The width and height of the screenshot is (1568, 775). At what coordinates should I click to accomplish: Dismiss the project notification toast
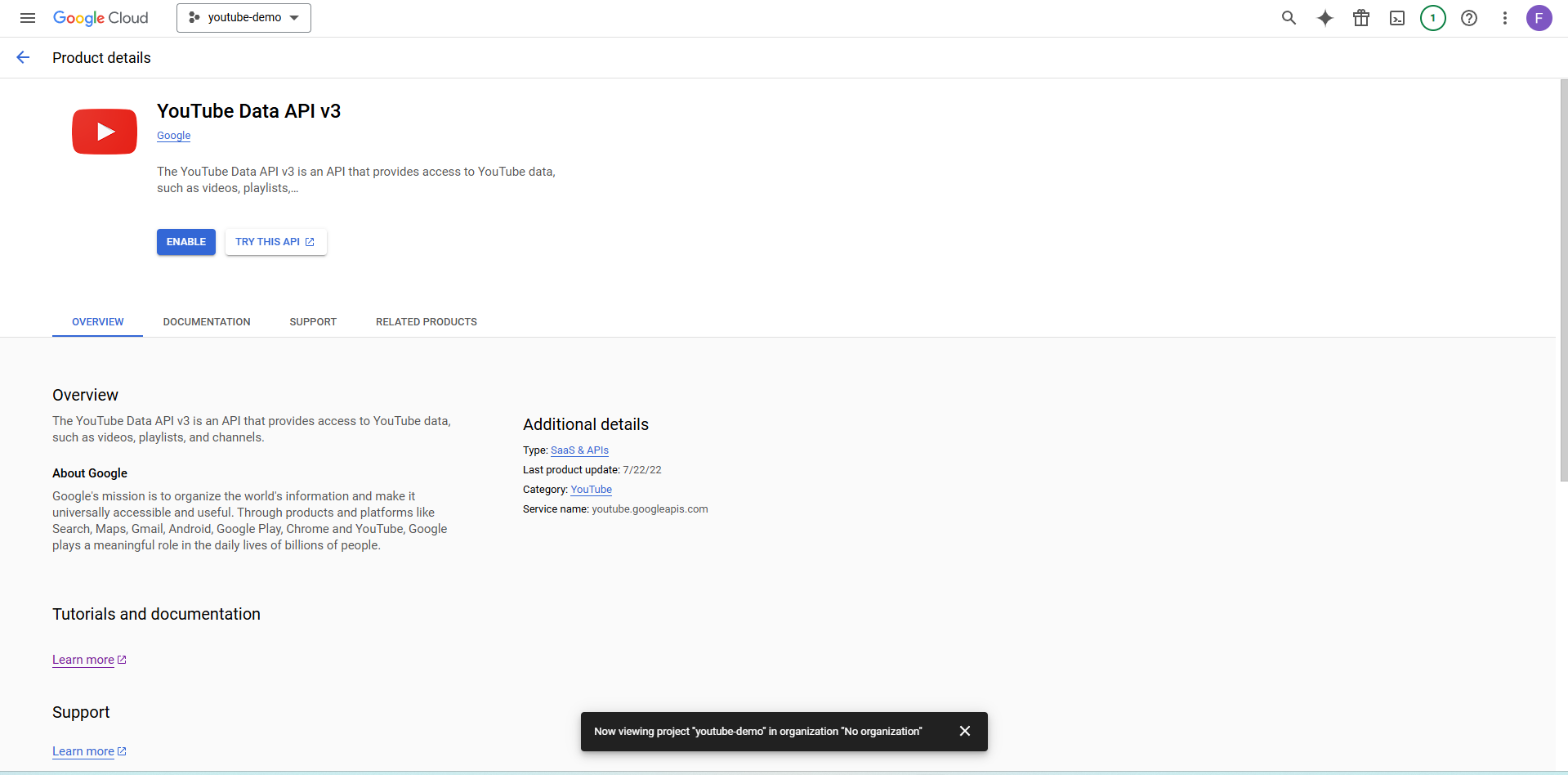point(965,731)
